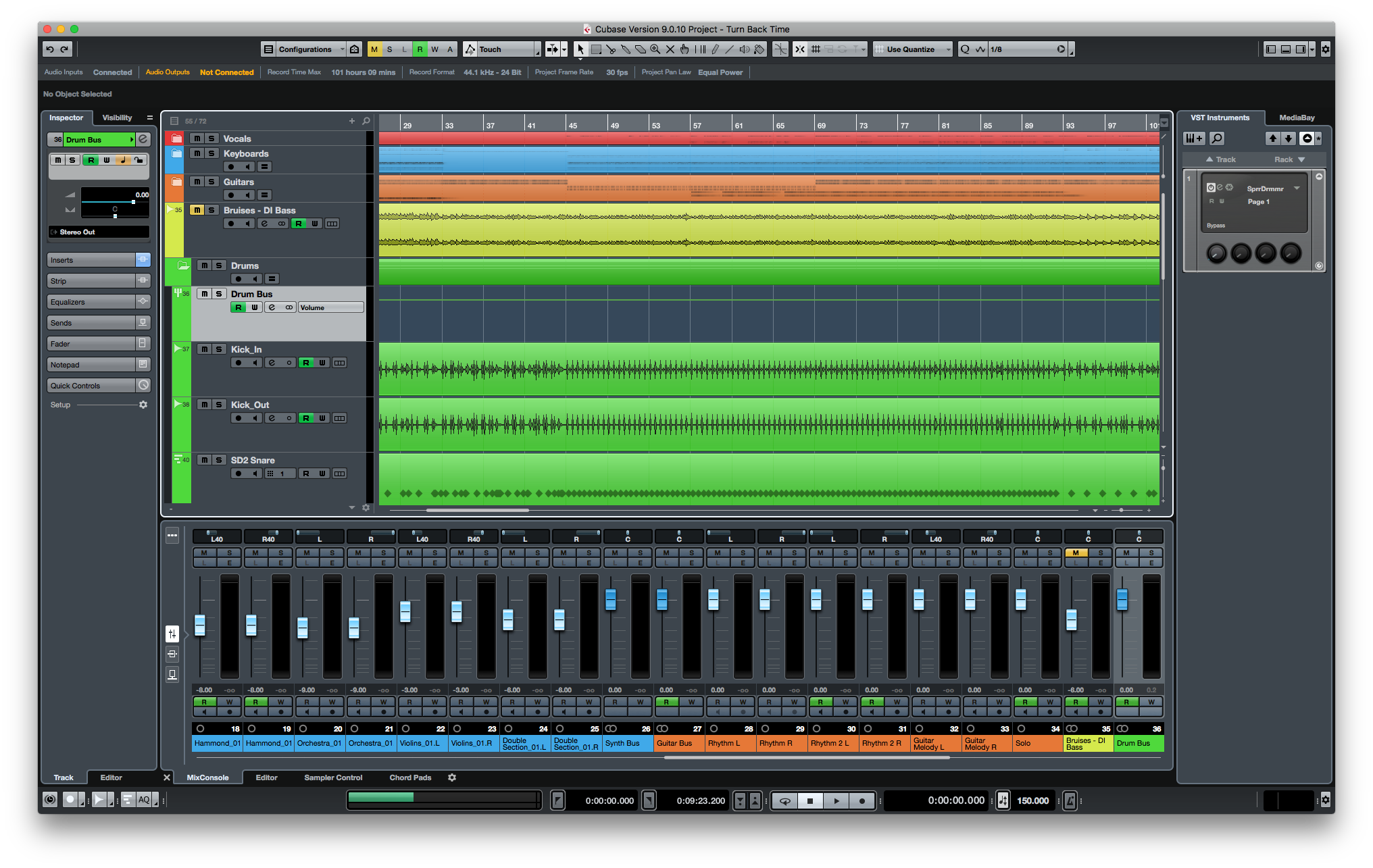1373x868 pixels.
Task: Click the transport panel setup gear
Action: coord(1326,800)
